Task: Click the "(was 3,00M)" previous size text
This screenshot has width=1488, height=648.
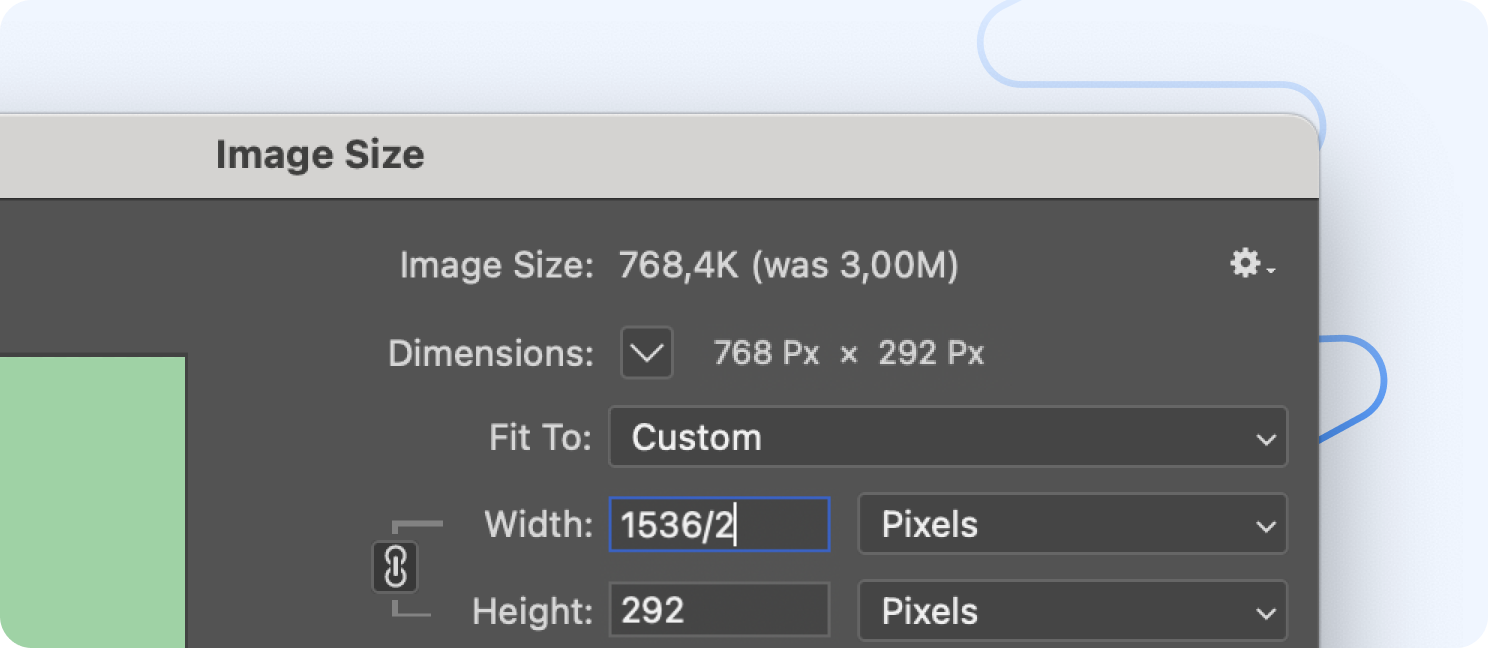Action: tap(854, 265)
